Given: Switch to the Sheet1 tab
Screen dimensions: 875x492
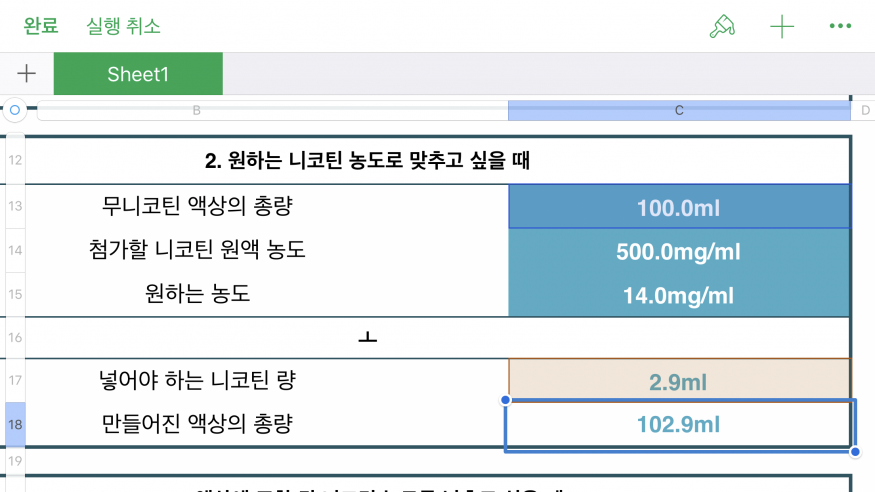Looking at the screenshot, I should pyautogui.click(x=138, y=74).
